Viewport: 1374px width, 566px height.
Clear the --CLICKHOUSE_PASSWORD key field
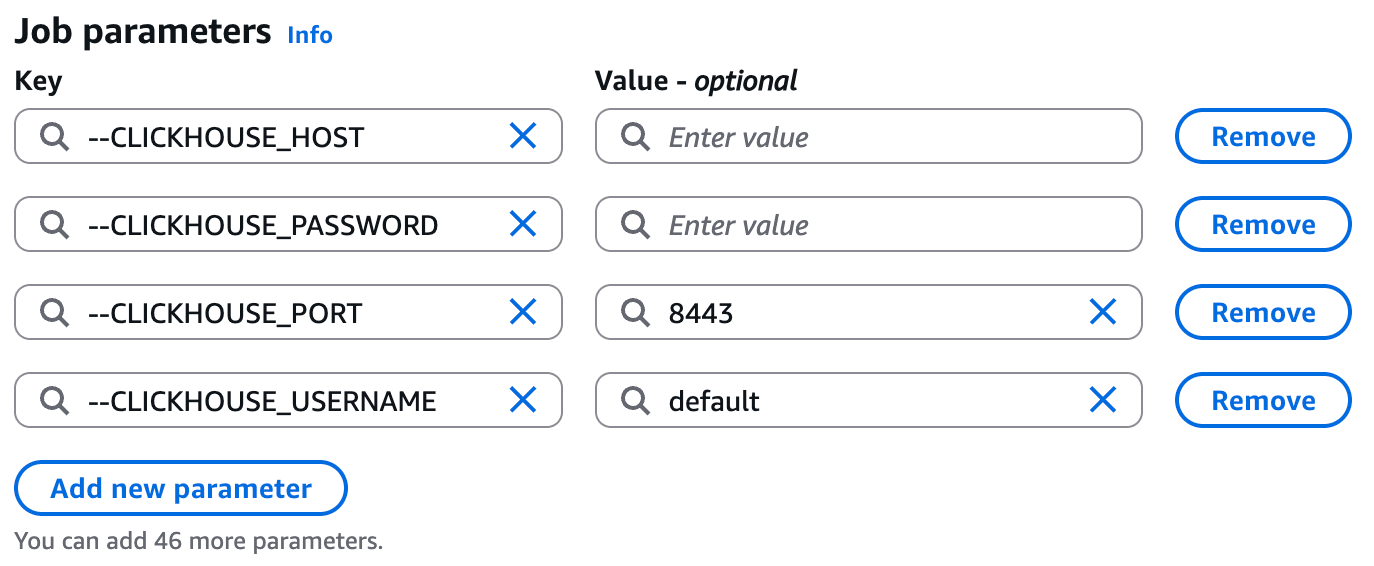point(523,225)
